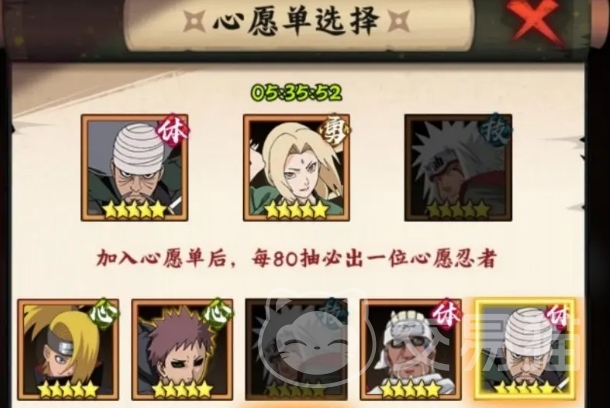This screenshot has width=610, height=408.
Task: Tap the greyed-out white-haired ninja in the bottom row
Action: (296, 349)
